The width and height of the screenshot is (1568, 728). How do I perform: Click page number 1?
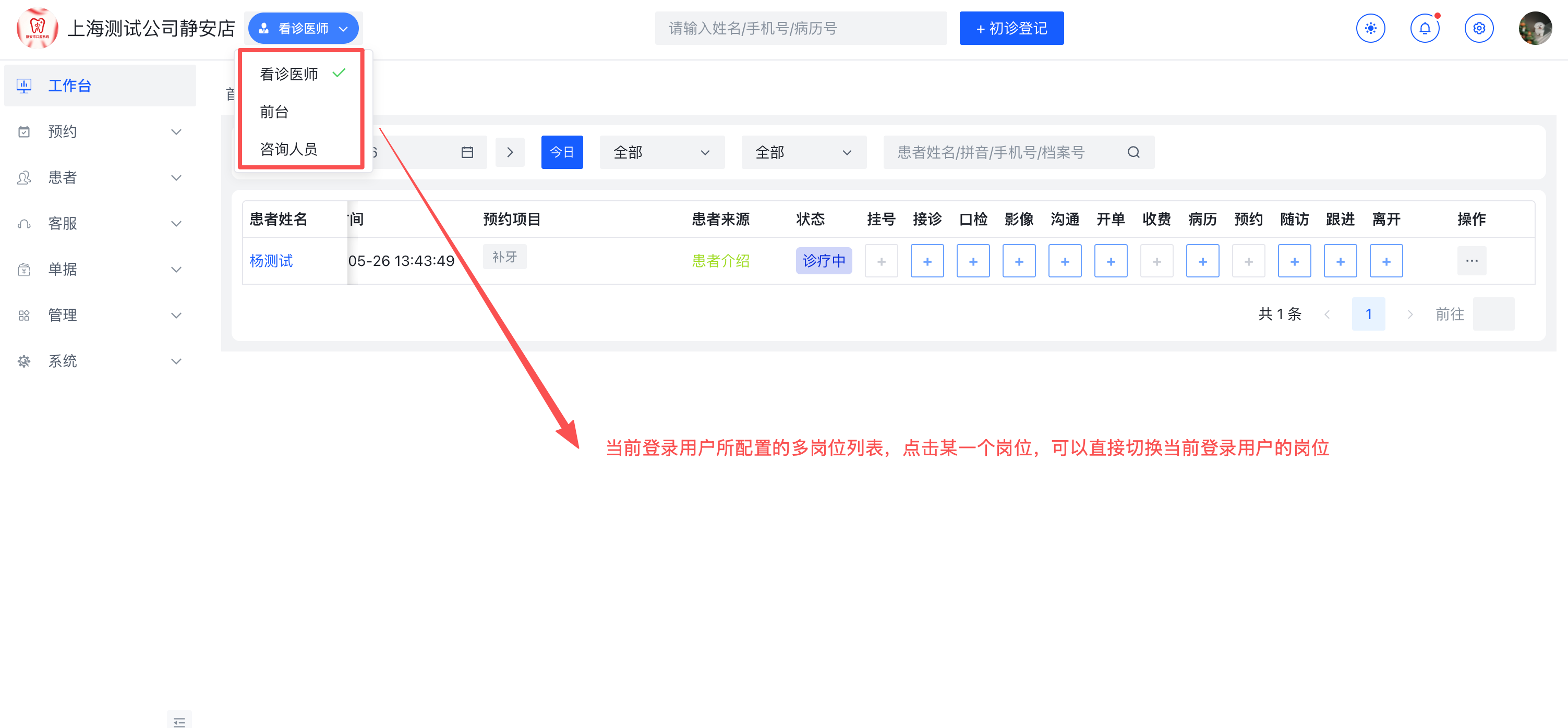[x=1368, y=314]
